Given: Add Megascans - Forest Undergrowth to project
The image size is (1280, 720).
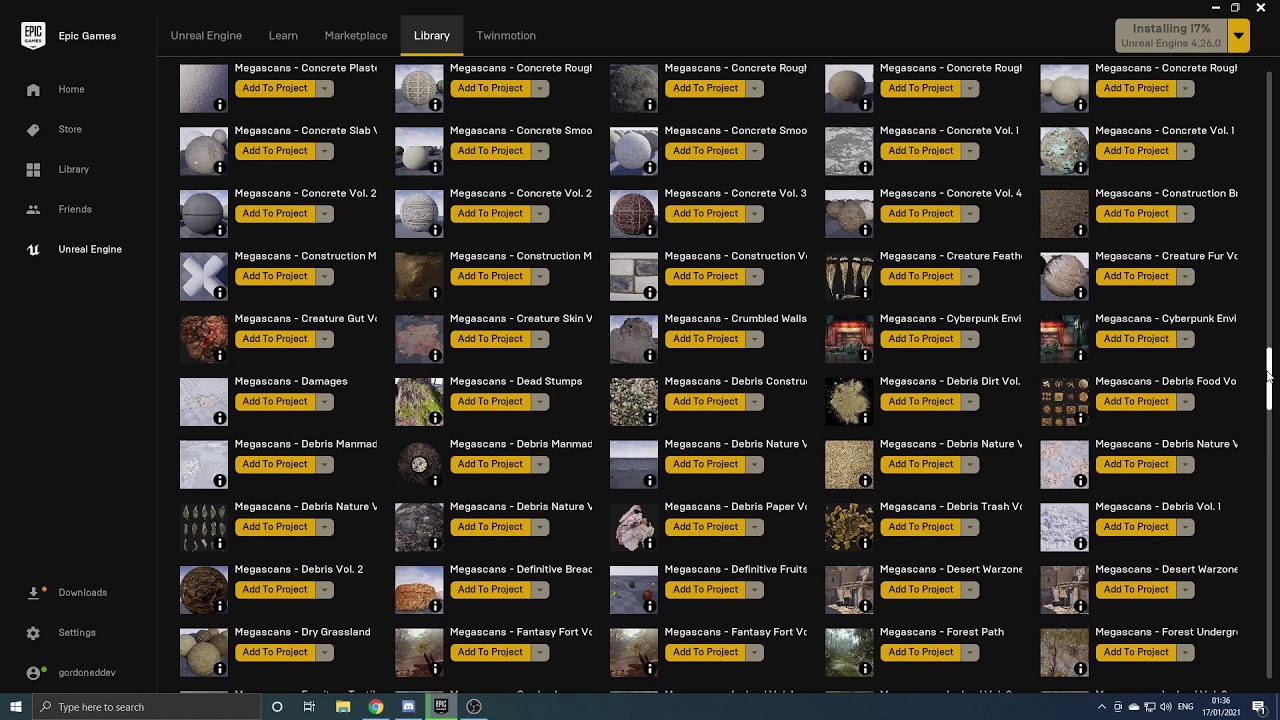Looking at the screenshot, I should click(1135, 652).
